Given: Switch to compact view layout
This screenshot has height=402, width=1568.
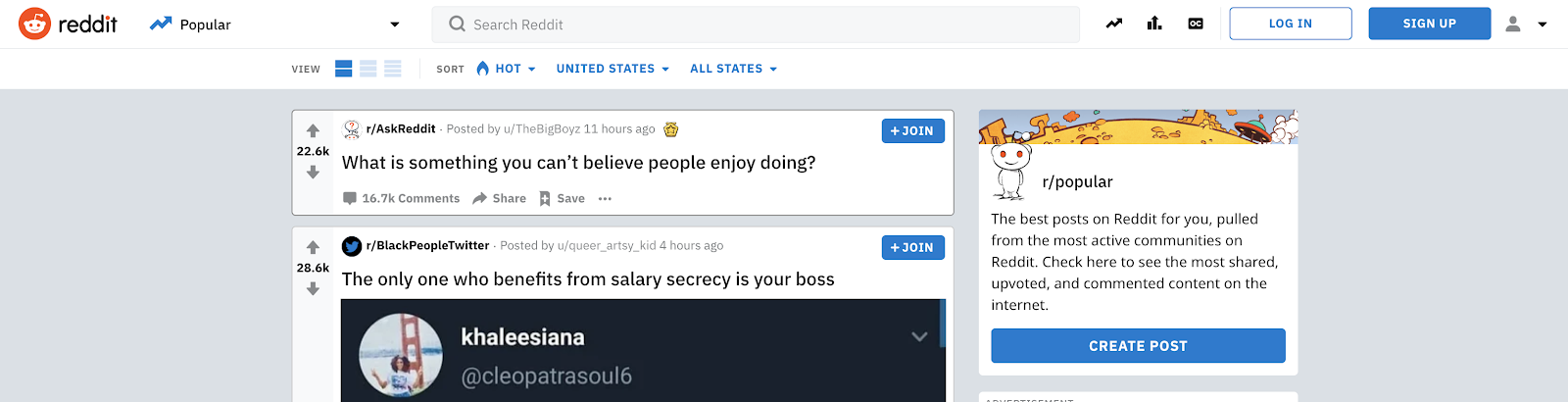Looking at the screenshot, I should coord(393,69).
